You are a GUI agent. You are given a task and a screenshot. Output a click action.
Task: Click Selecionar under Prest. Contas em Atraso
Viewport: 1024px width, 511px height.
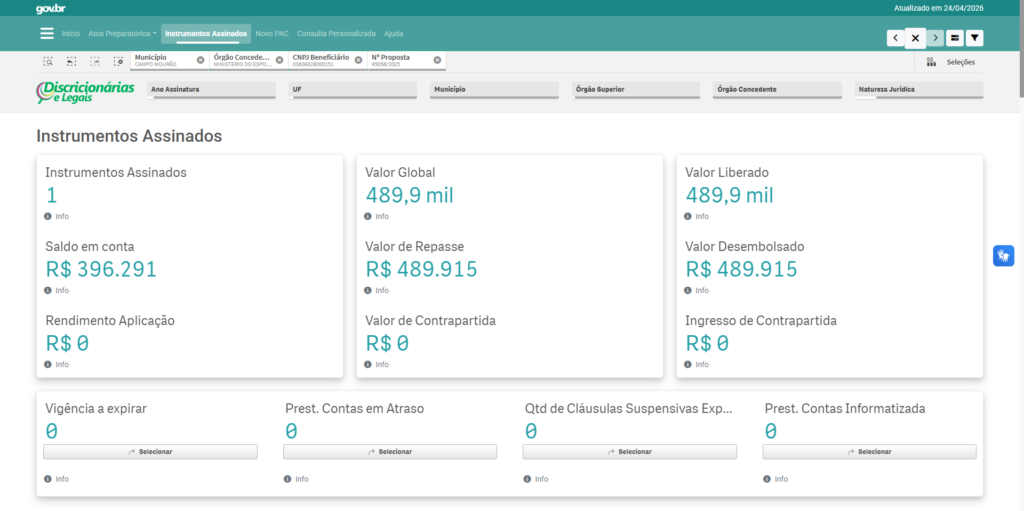[x=390, y=452]
